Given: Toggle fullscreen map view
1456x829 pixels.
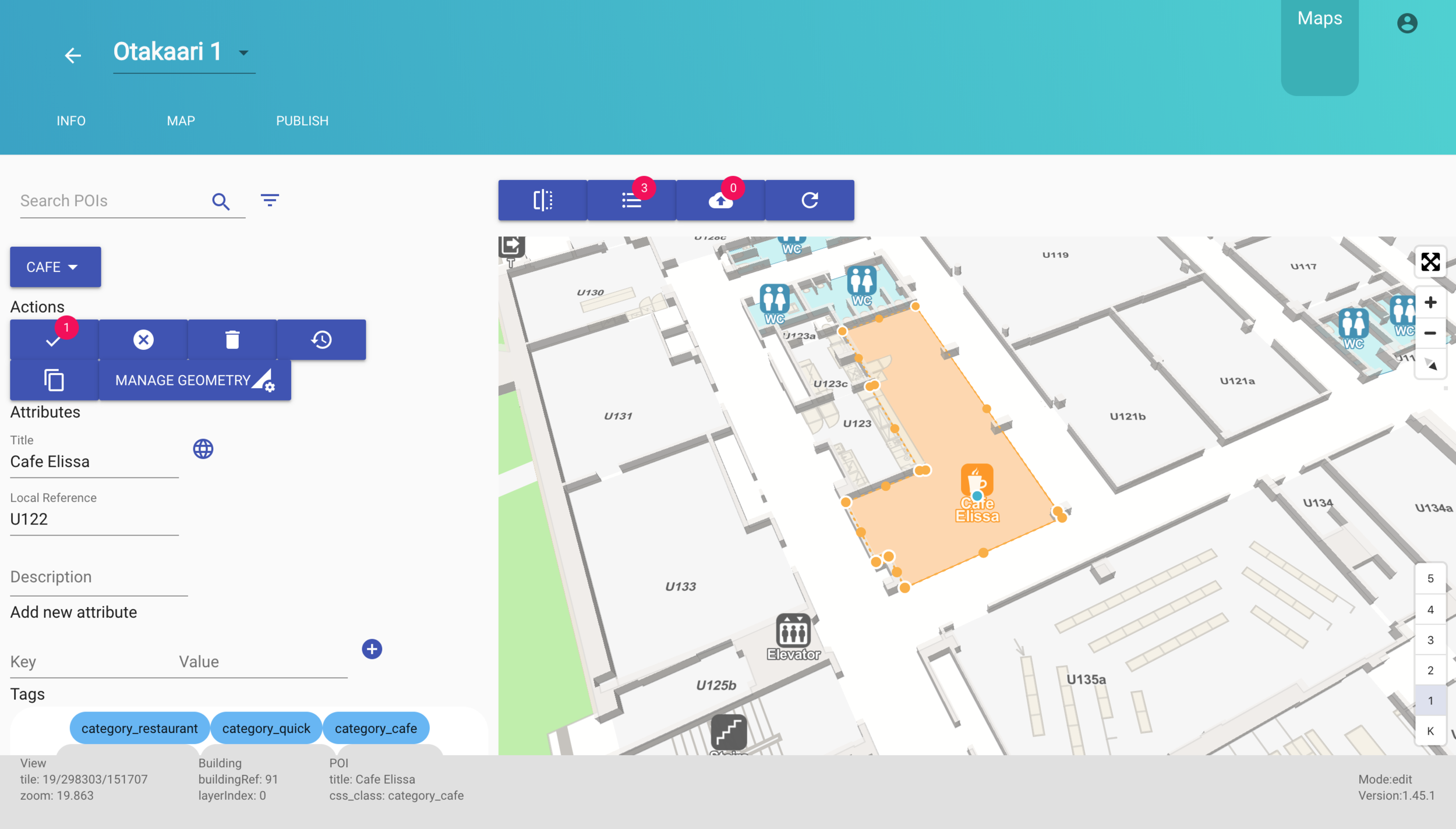Looking at the screenshot, I should (1430, 262).
